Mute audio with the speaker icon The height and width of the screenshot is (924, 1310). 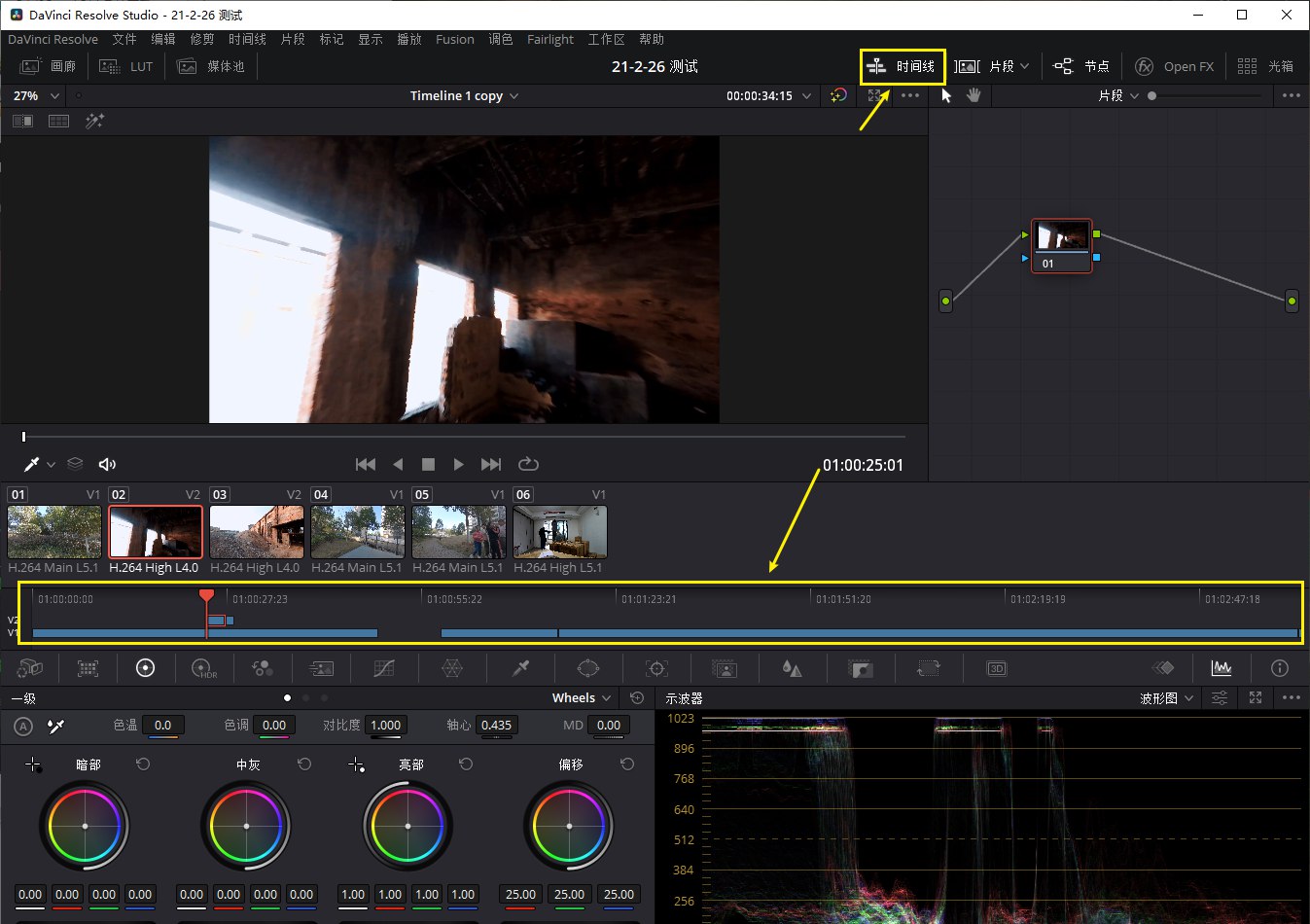[107, 464]
